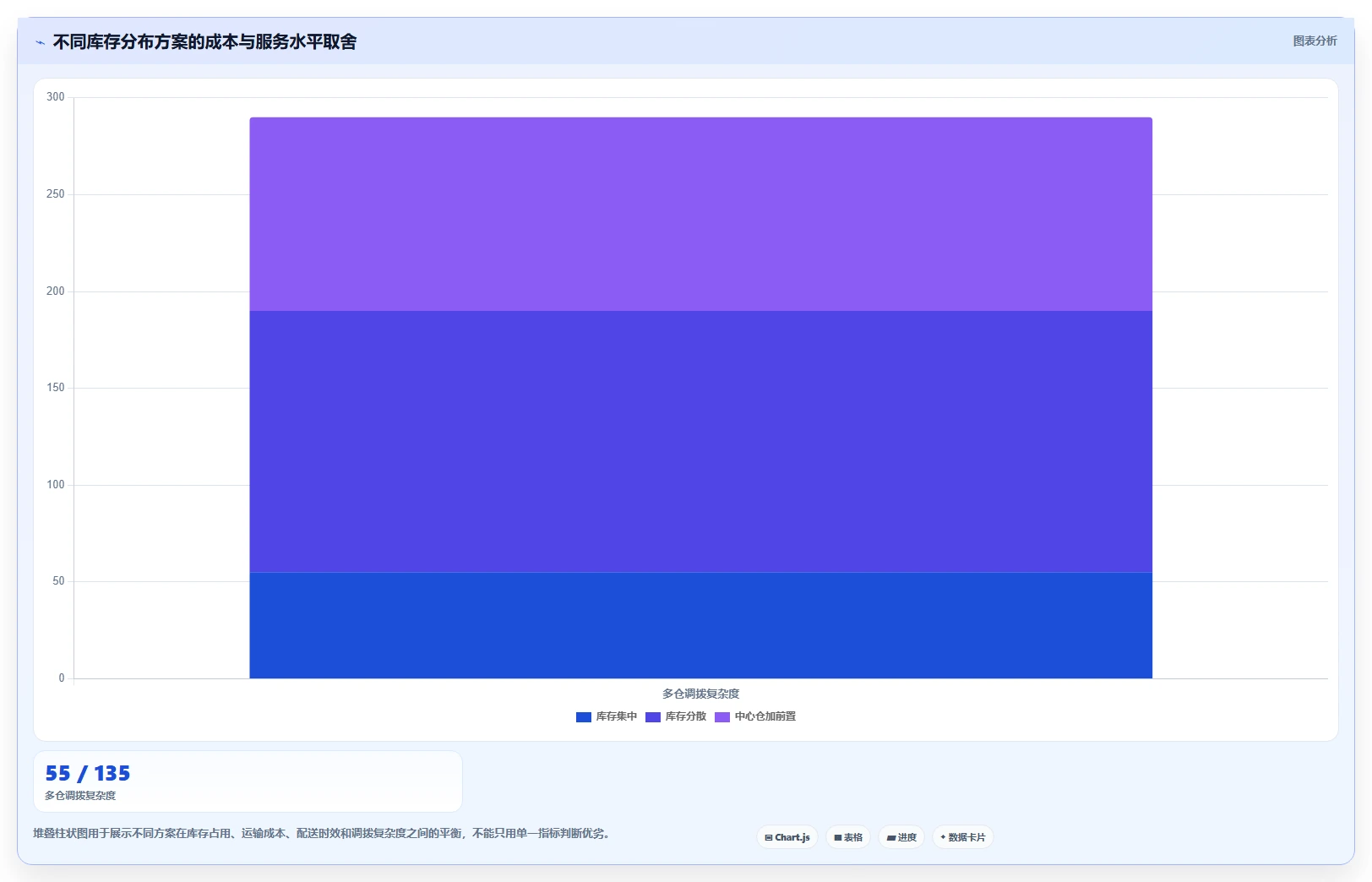Viewport: 1372px width, 882px height.
Task: Click the 55 / 135 value
Action: click(x=88, y=773)
